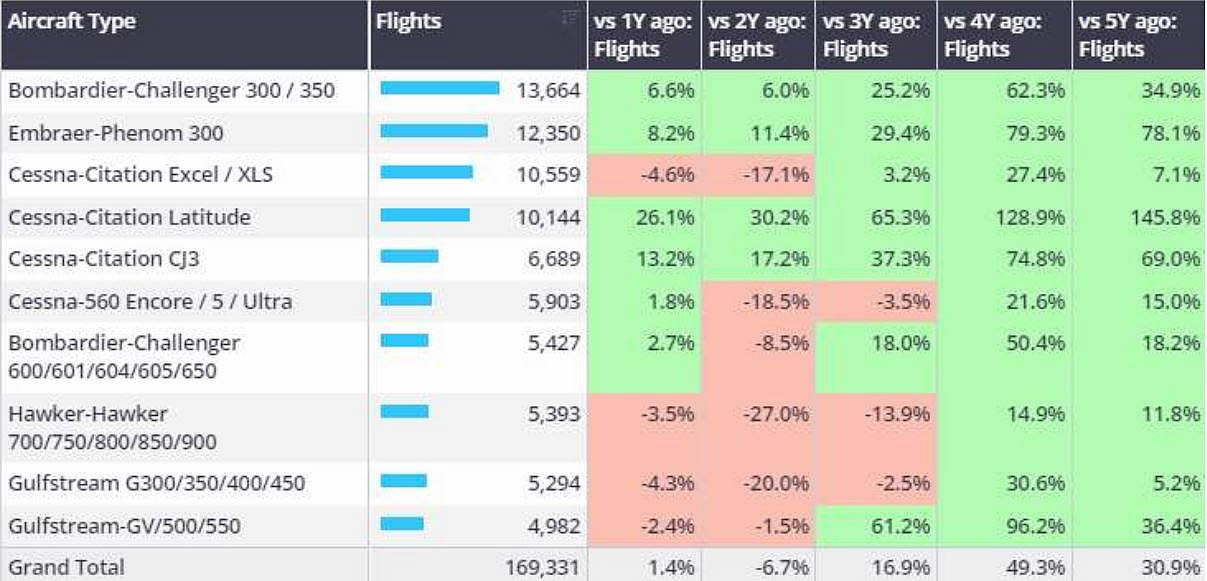Image resolution: width=1207 pixels, height=581 pixels.
Task: Click the Cessna-Citation Latitude flights bar
Action: (x=425, y=215)
